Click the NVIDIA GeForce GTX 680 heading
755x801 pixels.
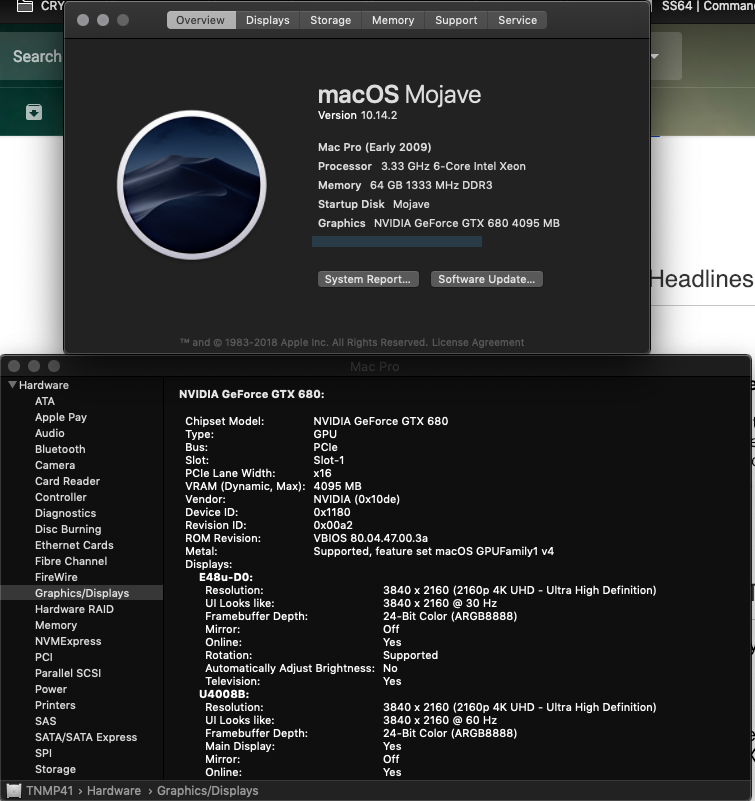point(251,394)
